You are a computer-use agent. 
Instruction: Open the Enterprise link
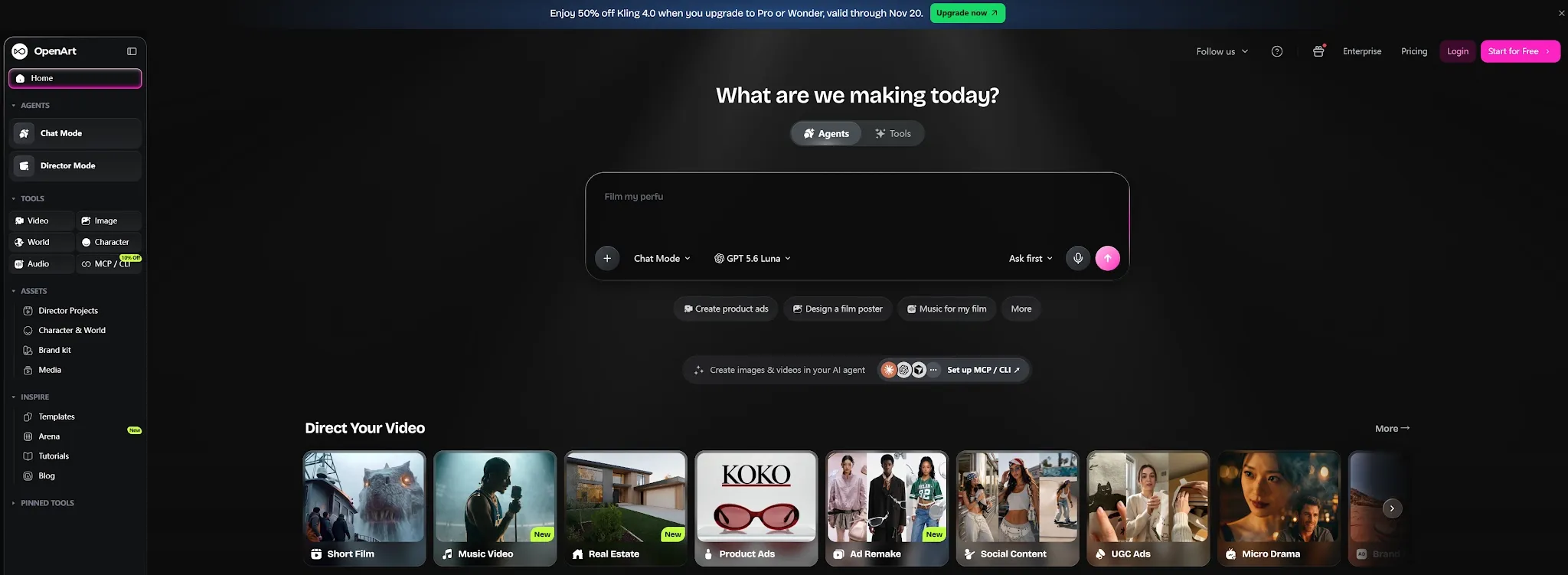point(1362,51)
